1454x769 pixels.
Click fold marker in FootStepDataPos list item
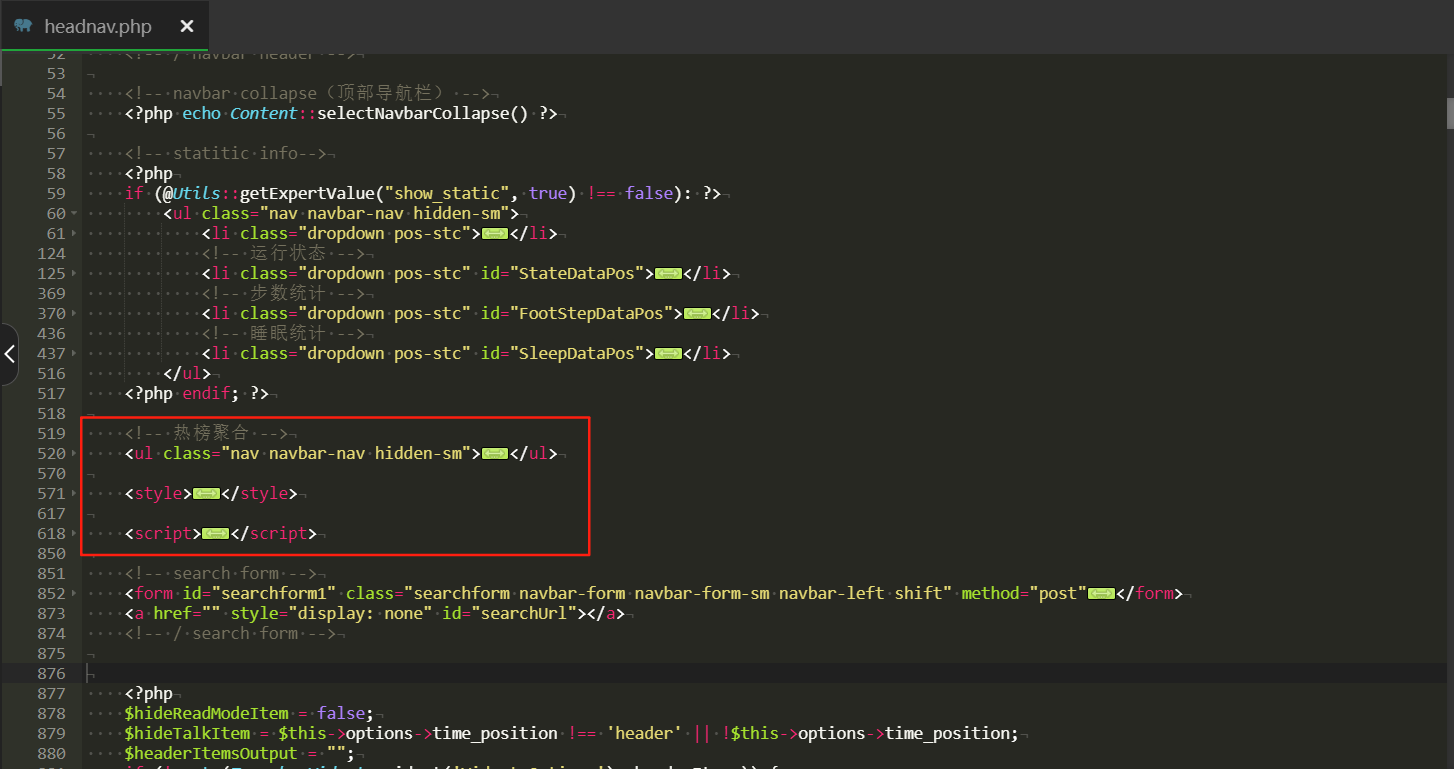point(697,314)
